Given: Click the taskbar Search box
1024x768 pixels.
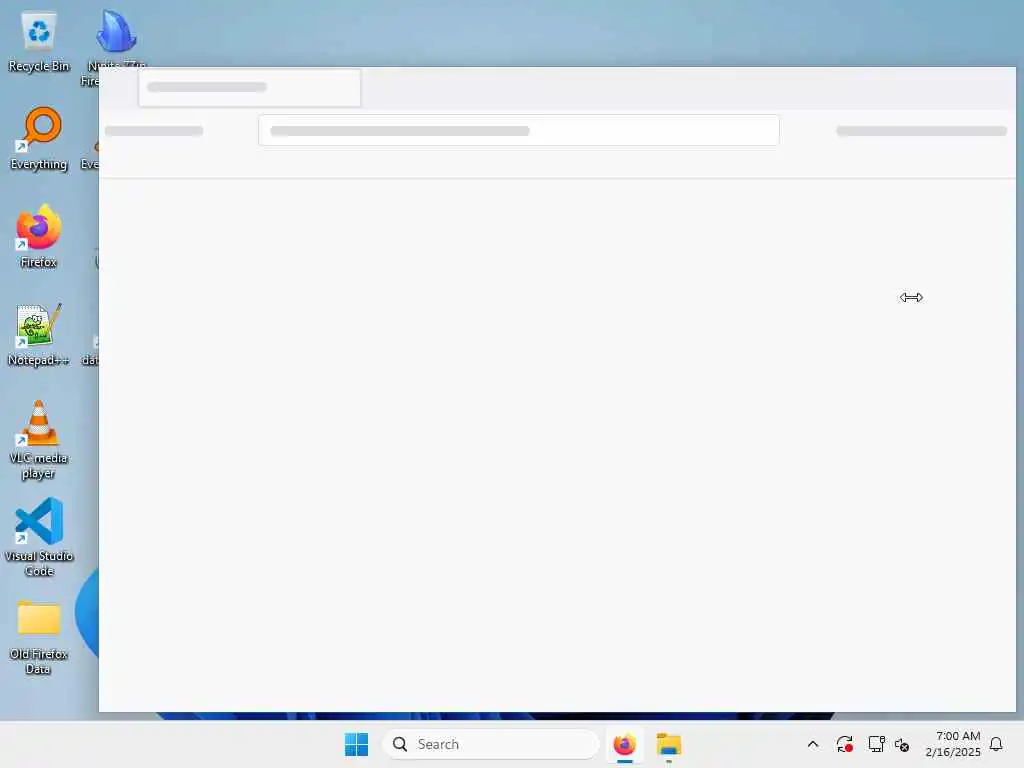Looking at the screenshot, I should tap(490, 744).
